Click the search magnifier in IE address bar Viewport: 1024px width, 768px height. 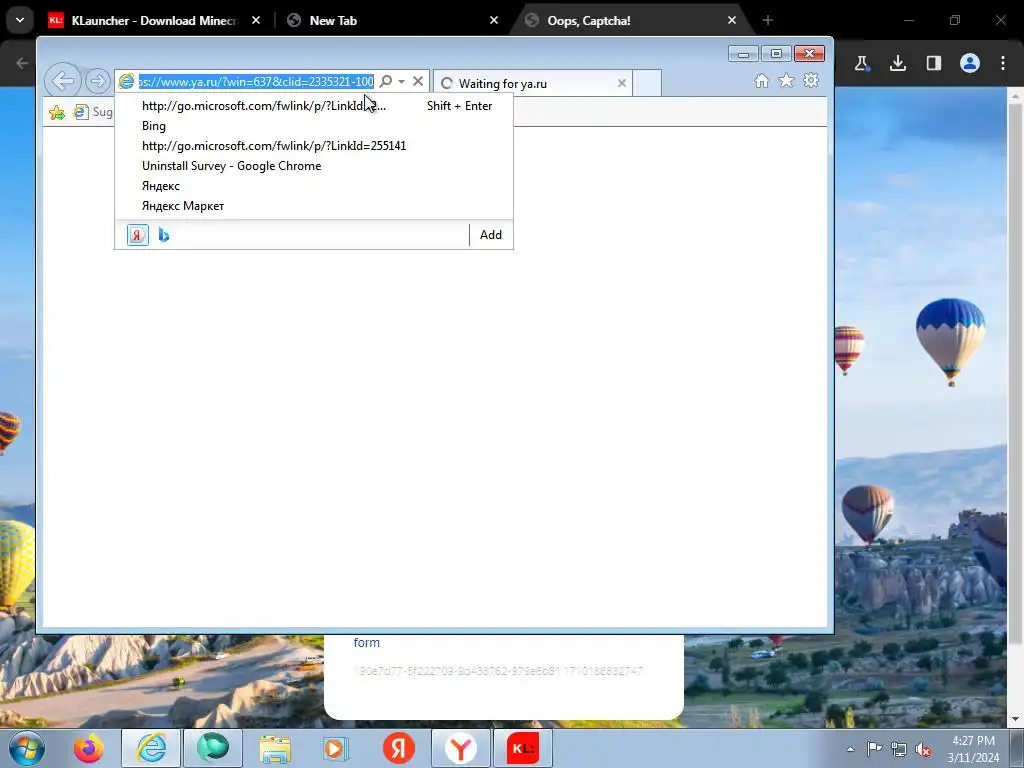(x=386, y=81)
